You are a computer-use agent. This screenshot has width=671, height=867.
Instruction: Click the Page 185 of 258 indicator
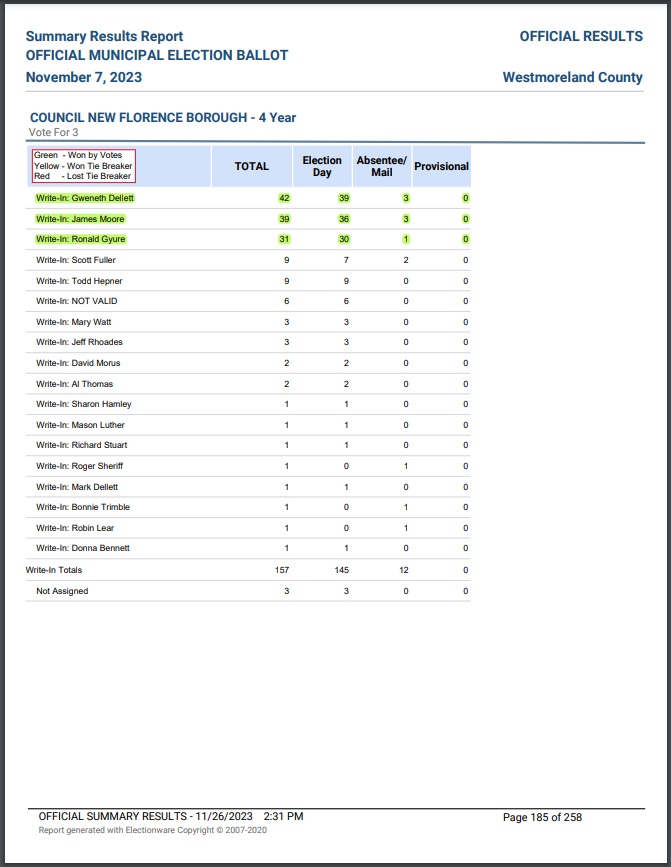[x=541, y=817]
